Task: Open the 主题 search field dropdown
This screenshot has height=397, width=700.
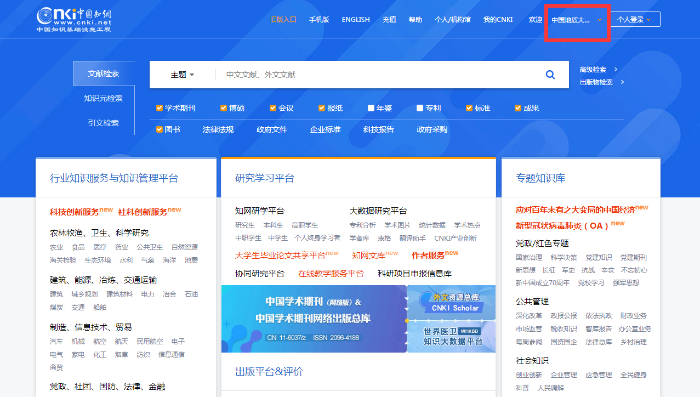Action: (x=182, y=75)
